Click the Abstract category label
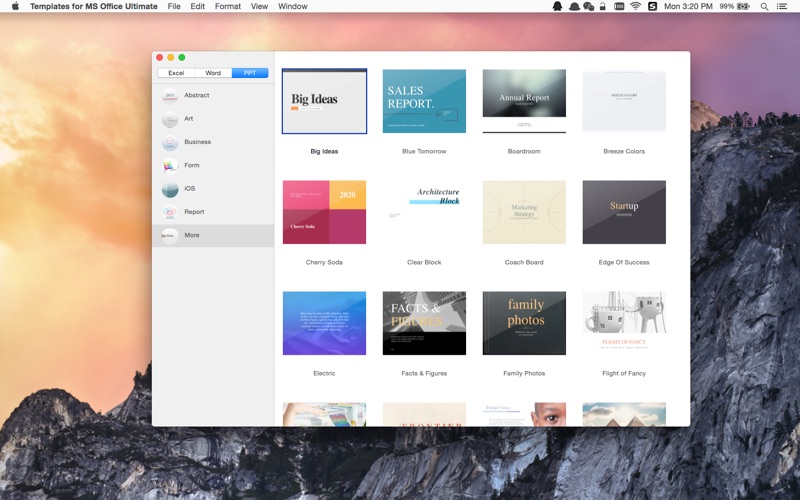 pyautogui.click(x=197, y=95)
